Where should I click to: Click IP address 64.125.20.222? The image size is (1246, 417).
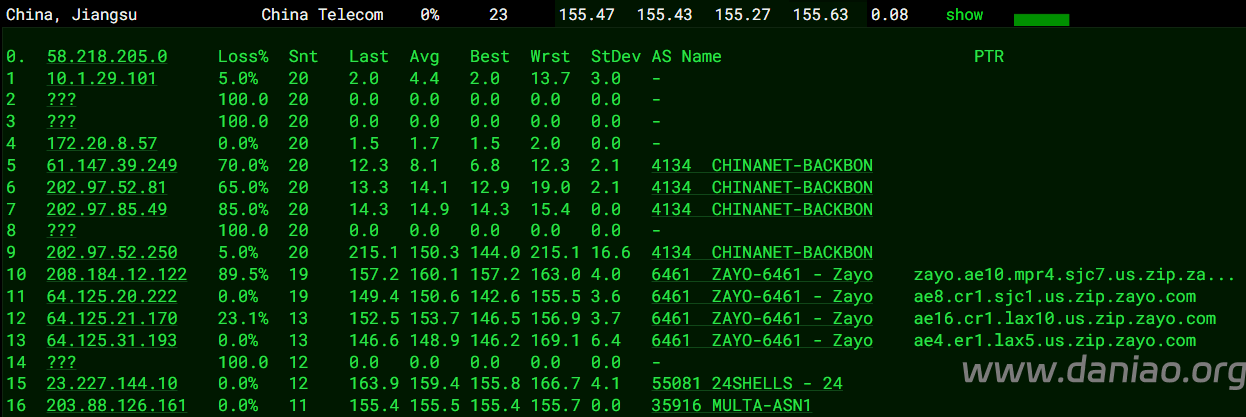tap(112, 297)
